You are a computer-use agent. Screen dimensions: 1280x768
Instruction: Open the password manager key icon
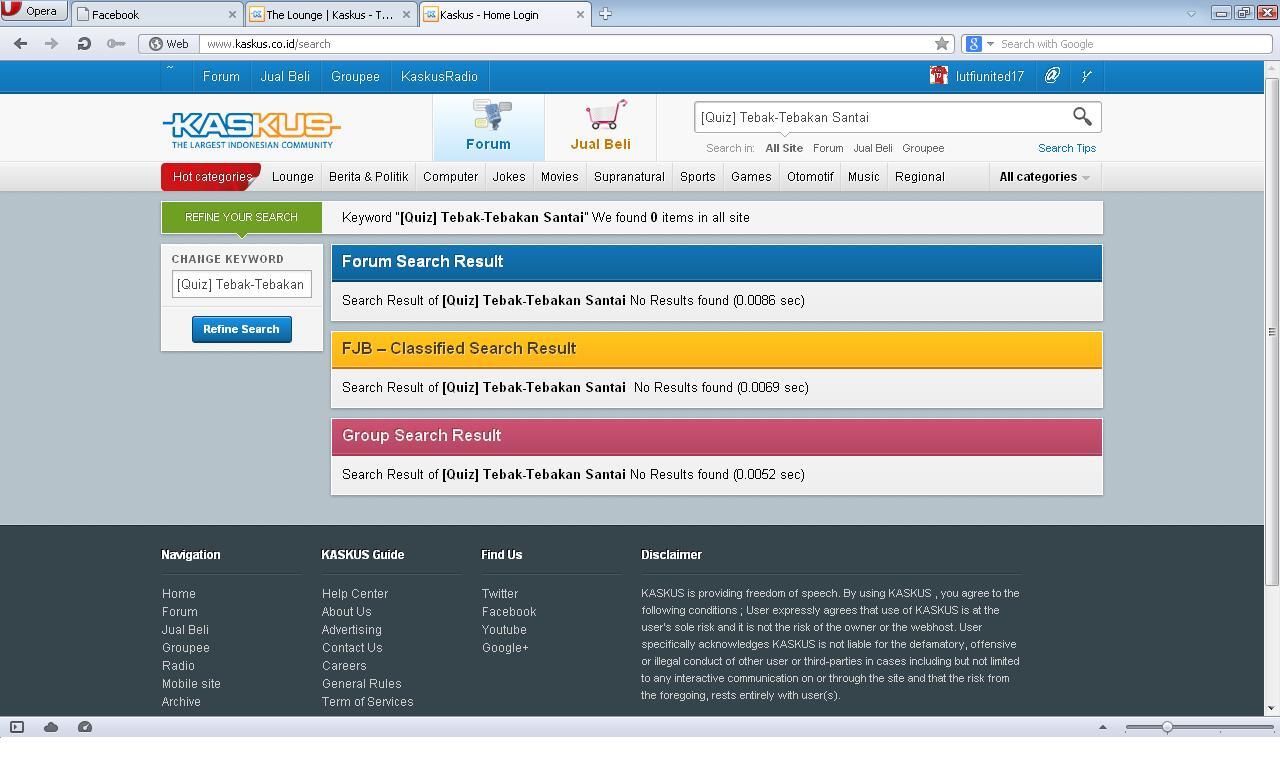pos(116,44)
